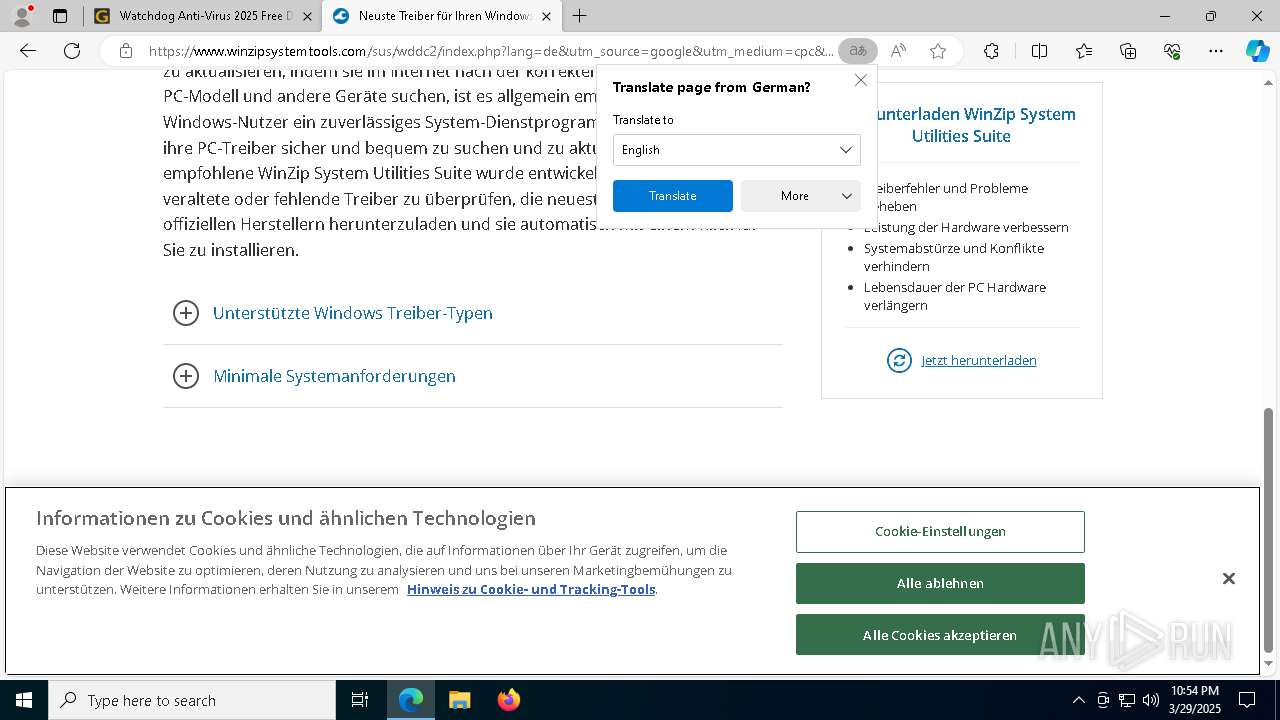Image resolution: width=1280 pixels, height=720 pixels.
Task: Open the tab actions menu icon
Action: pyautogui.click(x=60, y=16)
